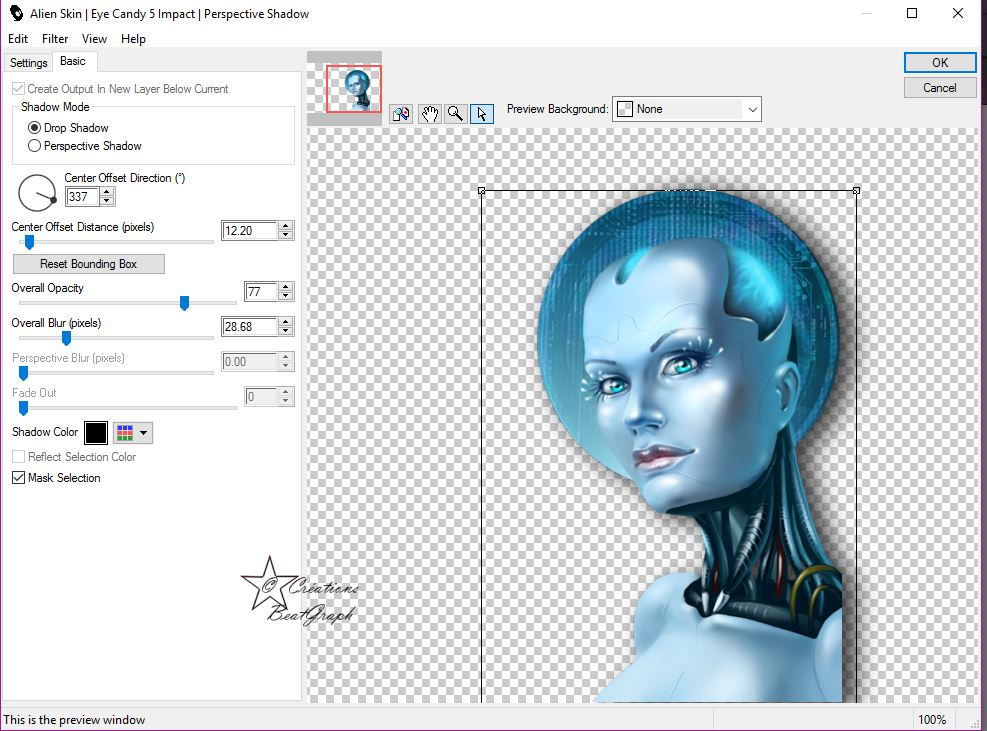Decrease Overall Blur stepper
The height and width of the screenshot is (731, 987).
coord(286,331)
